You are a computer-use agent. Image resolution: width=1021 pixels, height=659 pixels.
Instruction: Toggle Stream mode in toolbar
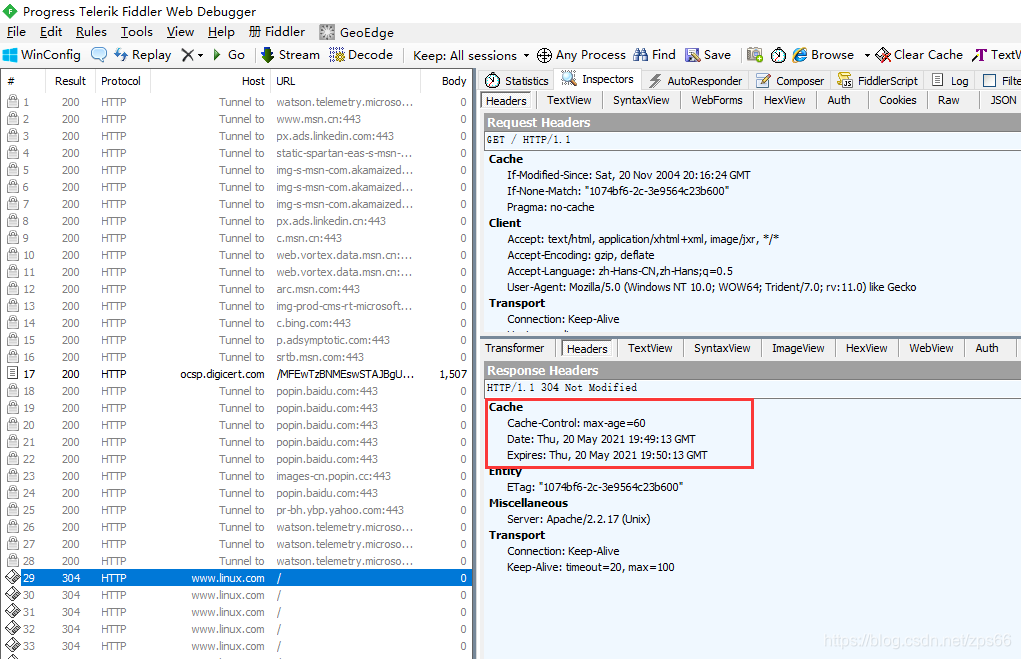tap(290, 55)
